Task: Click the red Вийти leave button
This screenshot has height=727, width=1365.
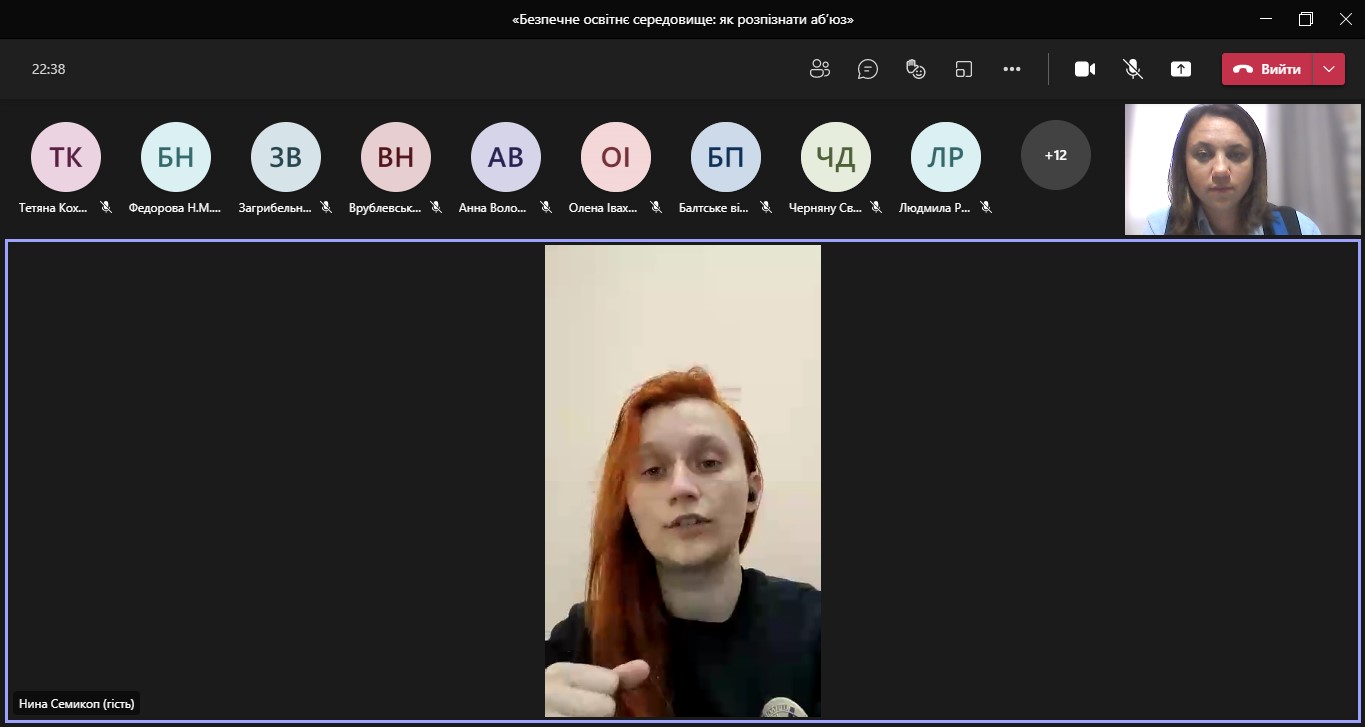Action: point(1267,69)
